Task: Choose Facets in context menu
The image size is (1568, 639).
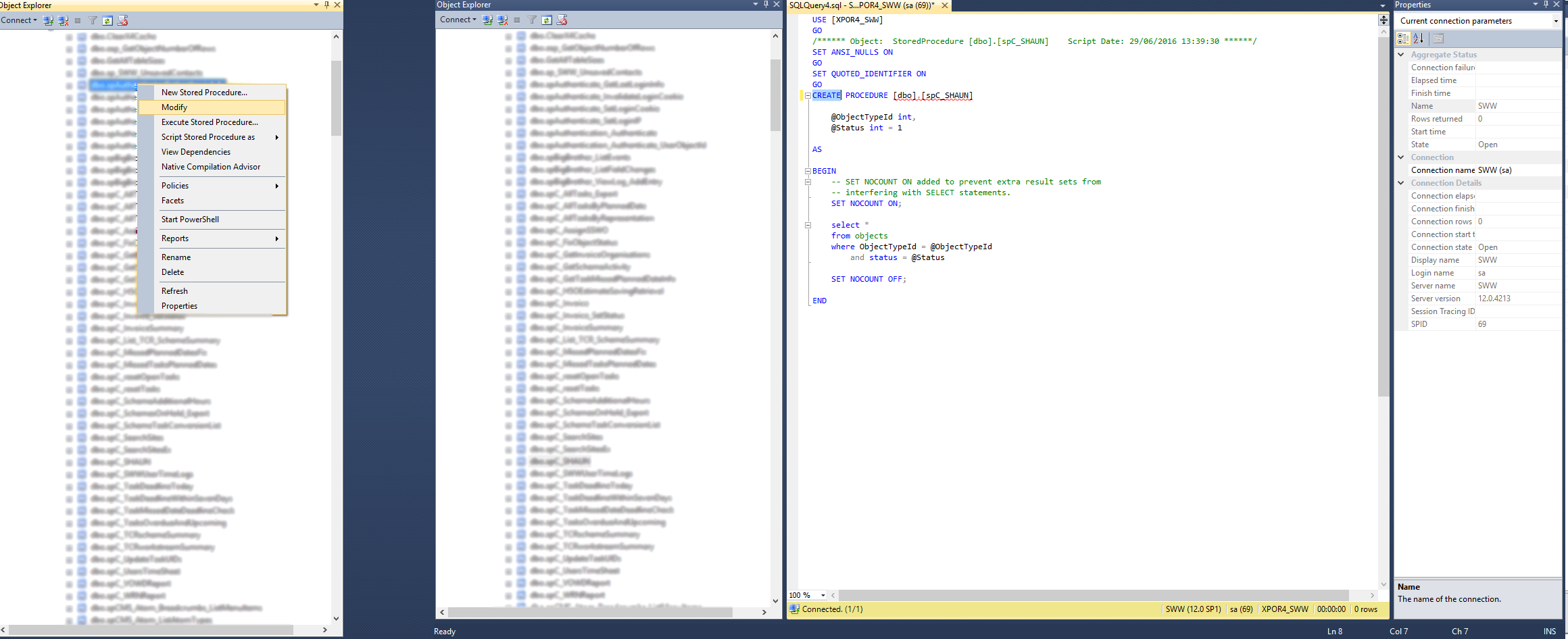Action: click(x=212, y=201)
